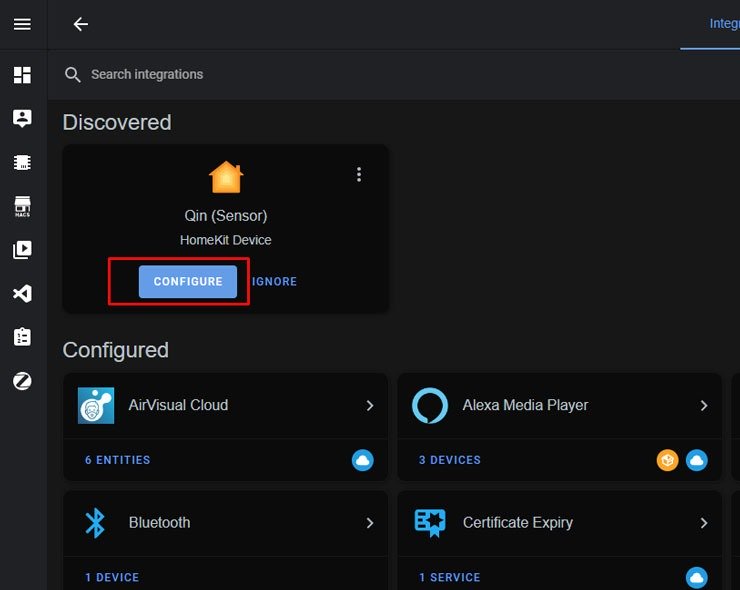Open Visual Studio Code sidebar icon
The width and height of the screenshot is (740, 590).
[x=22, y=294]
